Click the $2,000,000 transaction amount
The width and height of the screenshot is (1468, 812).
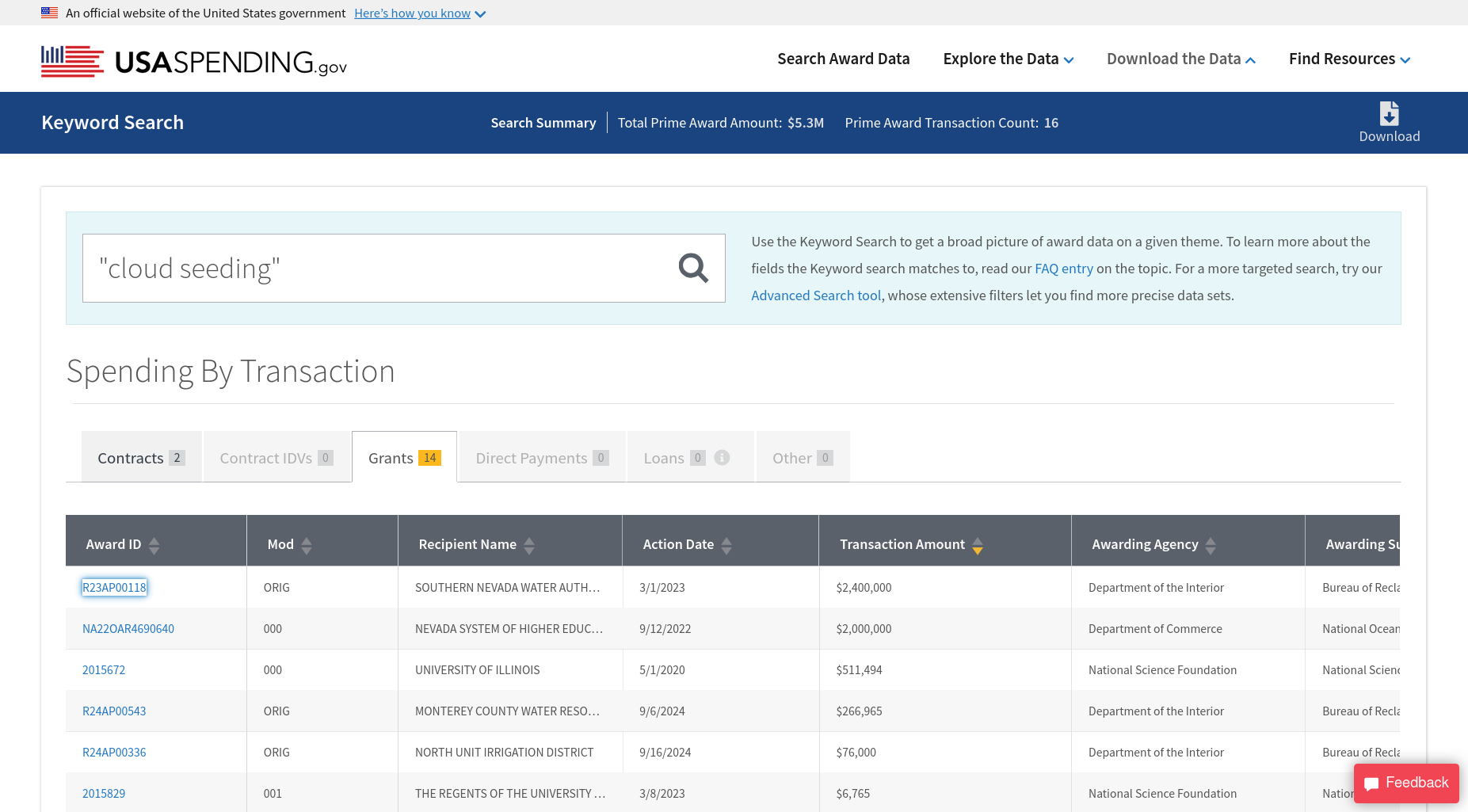(x=864, y=628)
